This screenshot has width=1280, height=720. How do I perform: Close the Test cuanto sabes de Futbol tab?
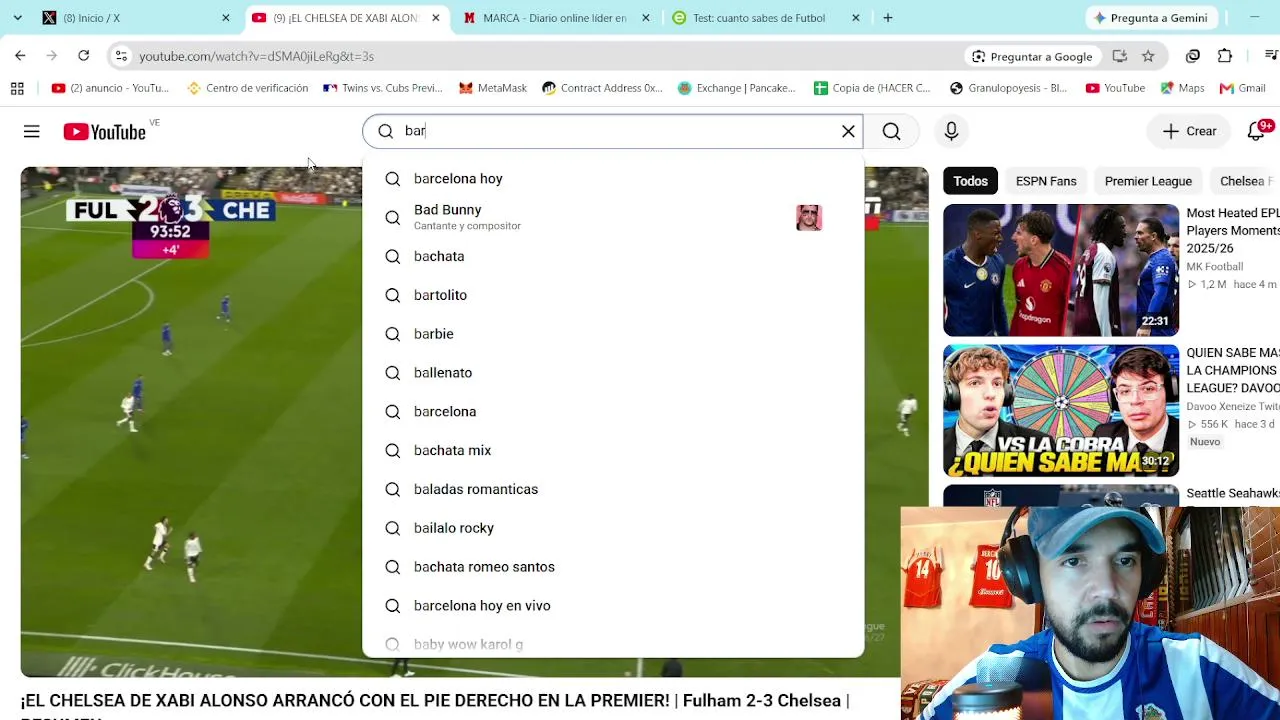coord(855,18)
